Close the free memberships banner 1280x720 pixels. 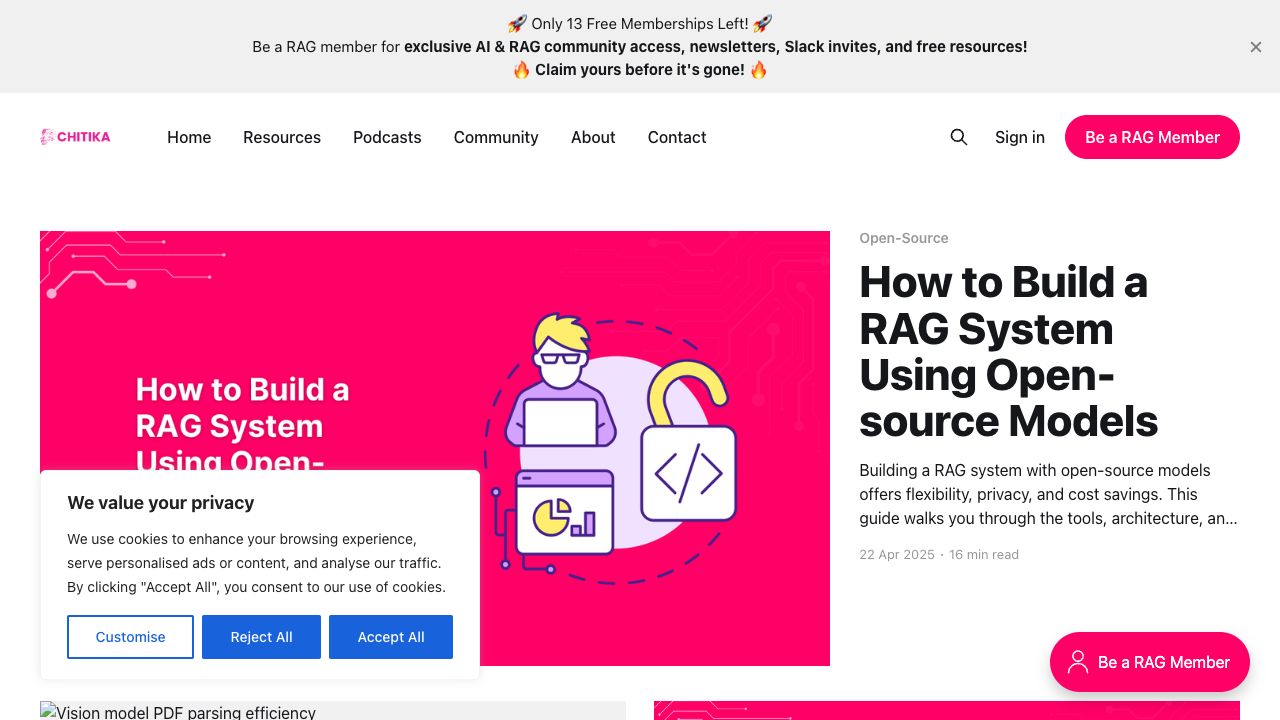[x=1255, y=47]
